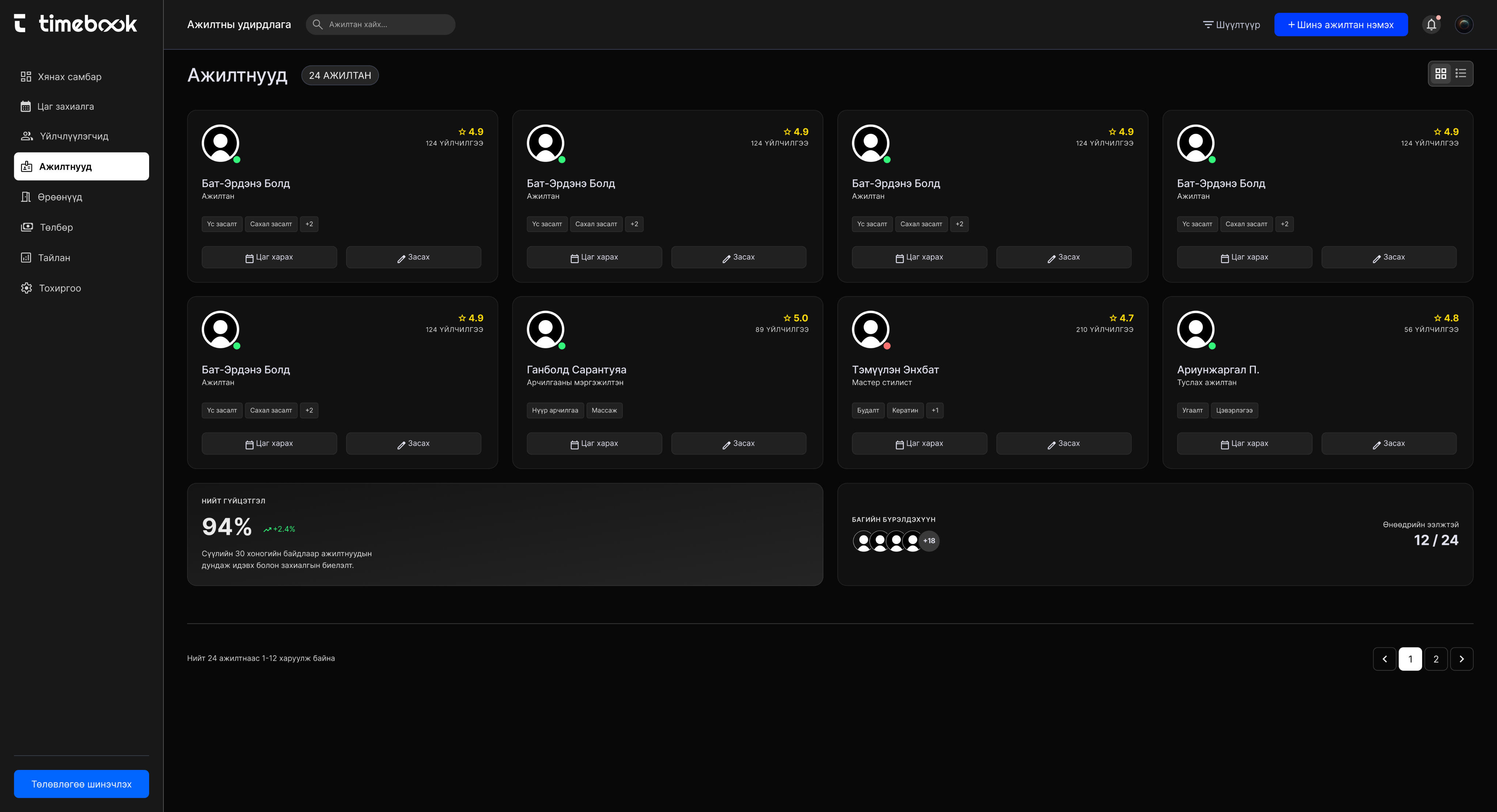This screenshot has height=812, width=1497.
Task: Click the Нүүр арчилгаа tag
Action: coord(555,410)
